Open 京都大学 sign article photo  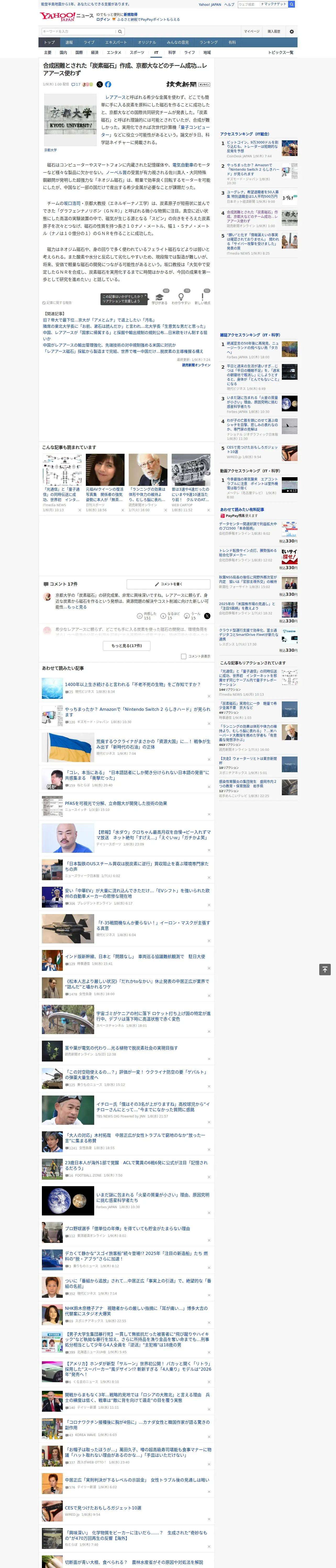coord(70,119)
